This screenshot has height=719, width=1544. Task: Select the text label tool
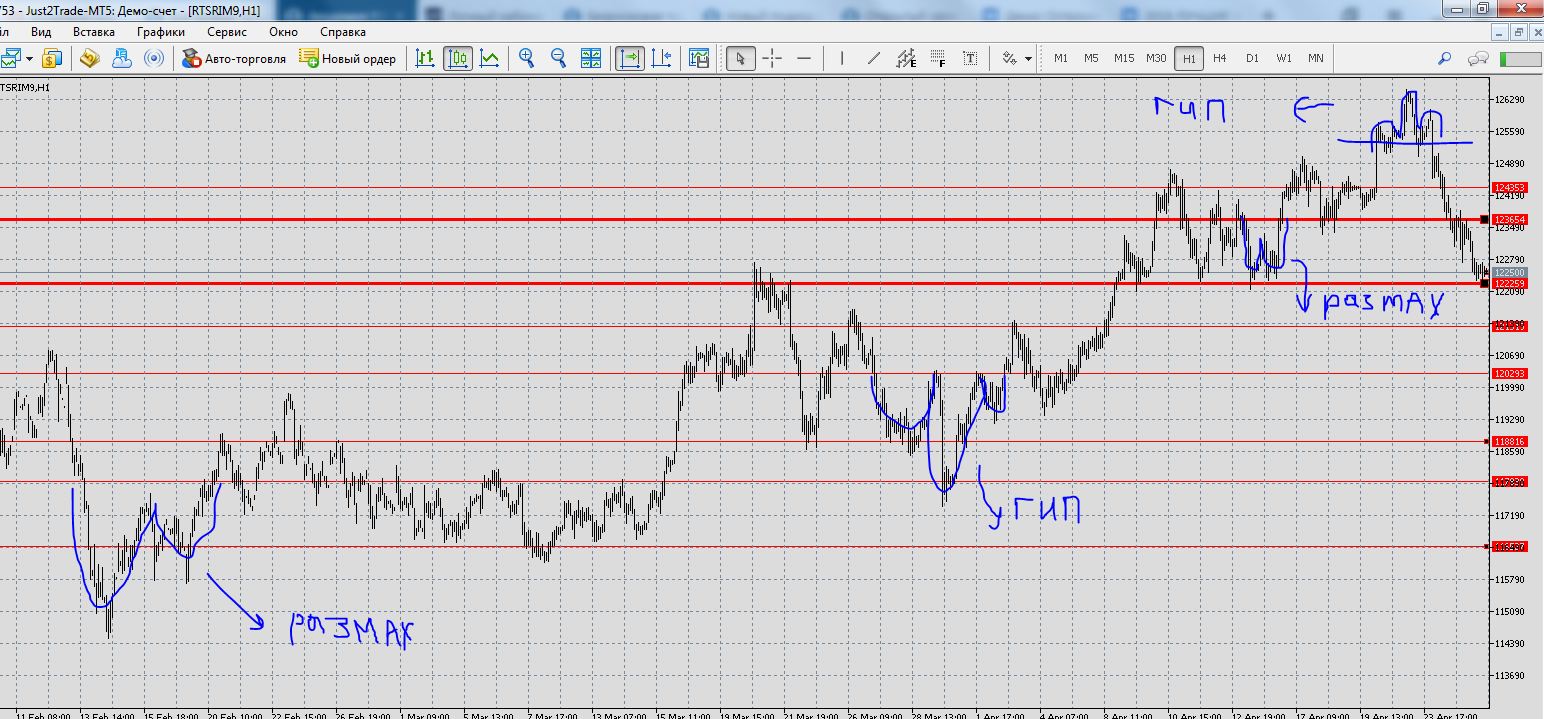[x=970, y=58]
